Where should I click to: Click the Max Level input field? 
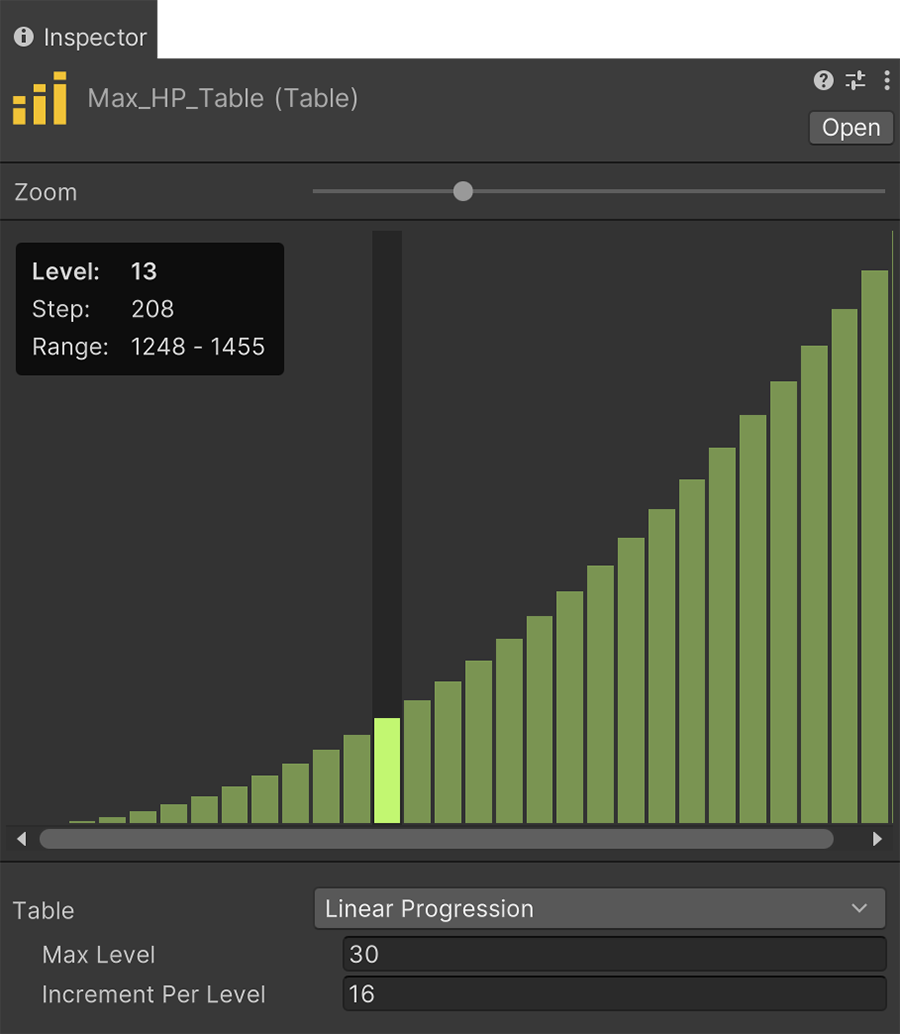click(615, 954)
